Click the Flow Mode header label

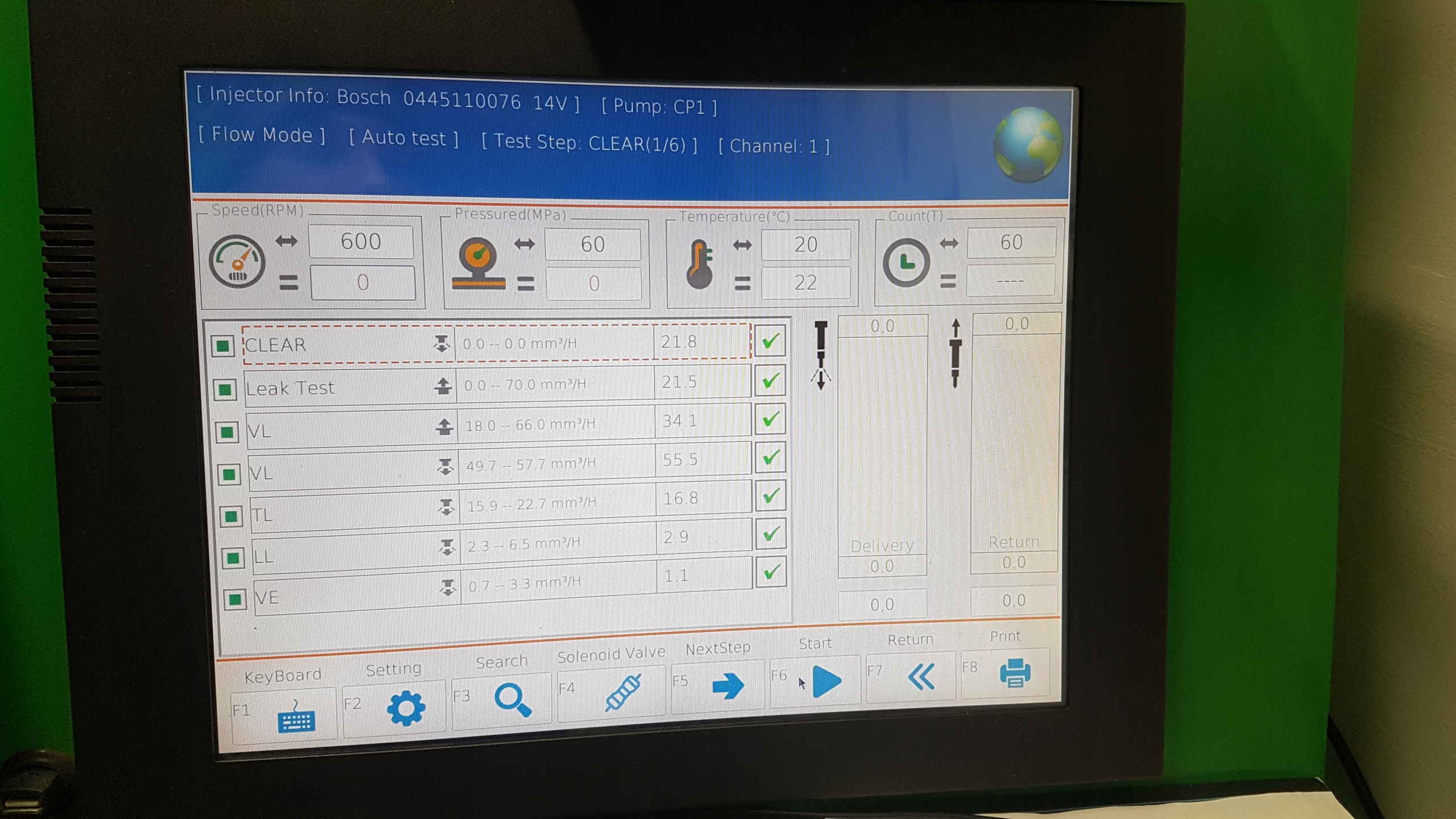262,135
